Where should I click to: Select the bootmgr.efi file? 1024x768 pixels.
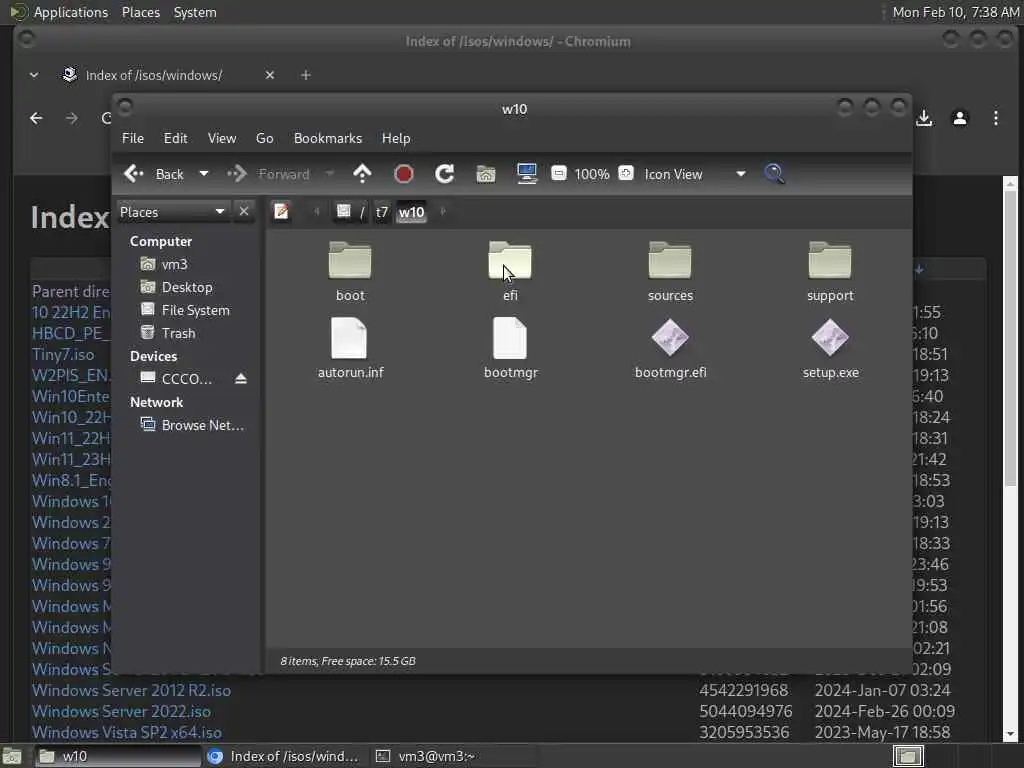point(670,348)
